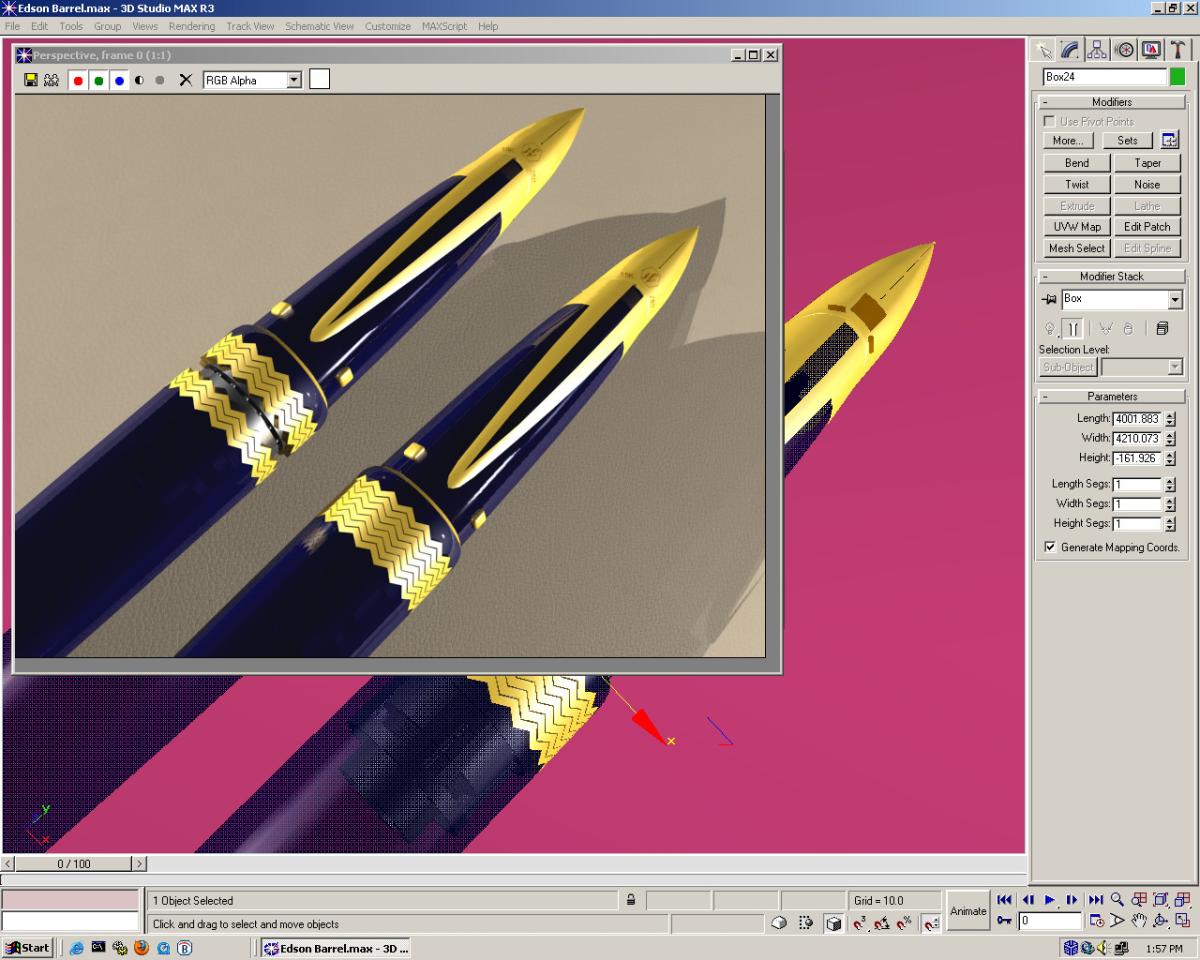Image resolution: width=1200 pixels, height=960 pixels.
Task: Open the RGB Alpha channel dropdown
Action: (x=294, y=80)
